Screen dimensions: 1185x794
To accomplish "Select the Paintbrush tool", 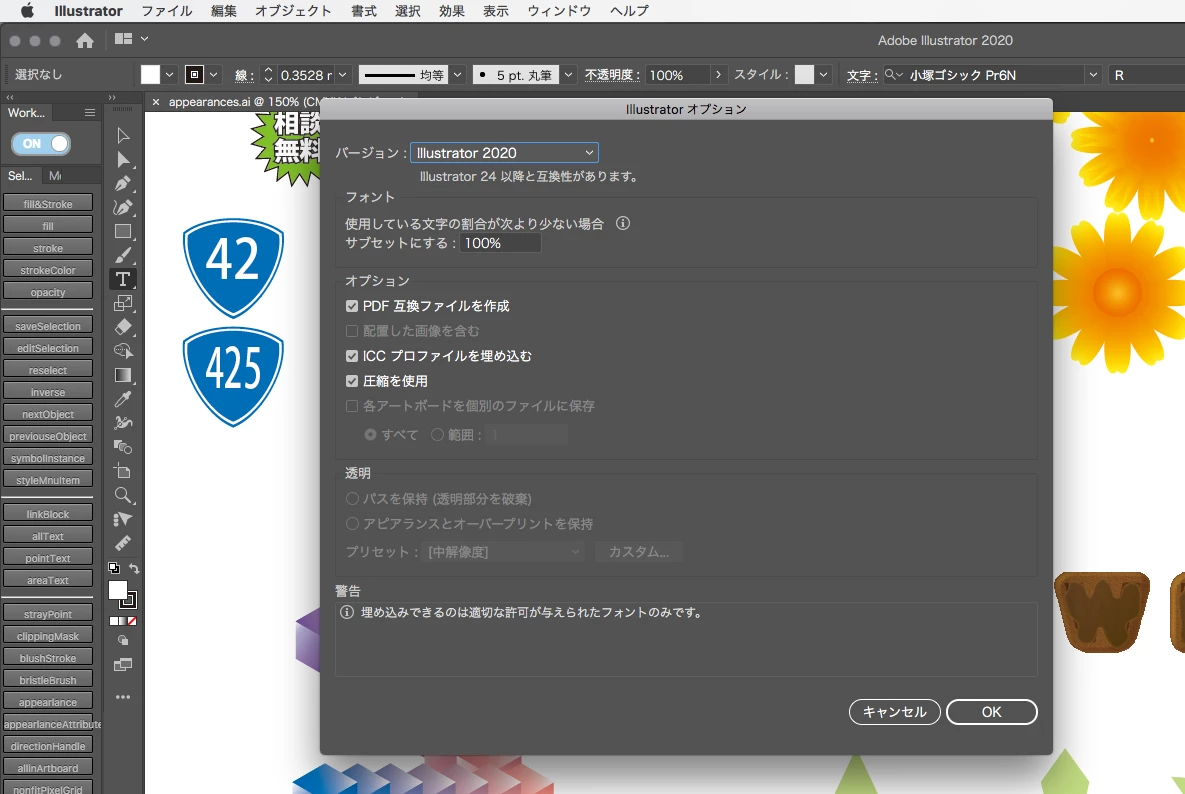I will pyautogui.click(x=123, y=255).
